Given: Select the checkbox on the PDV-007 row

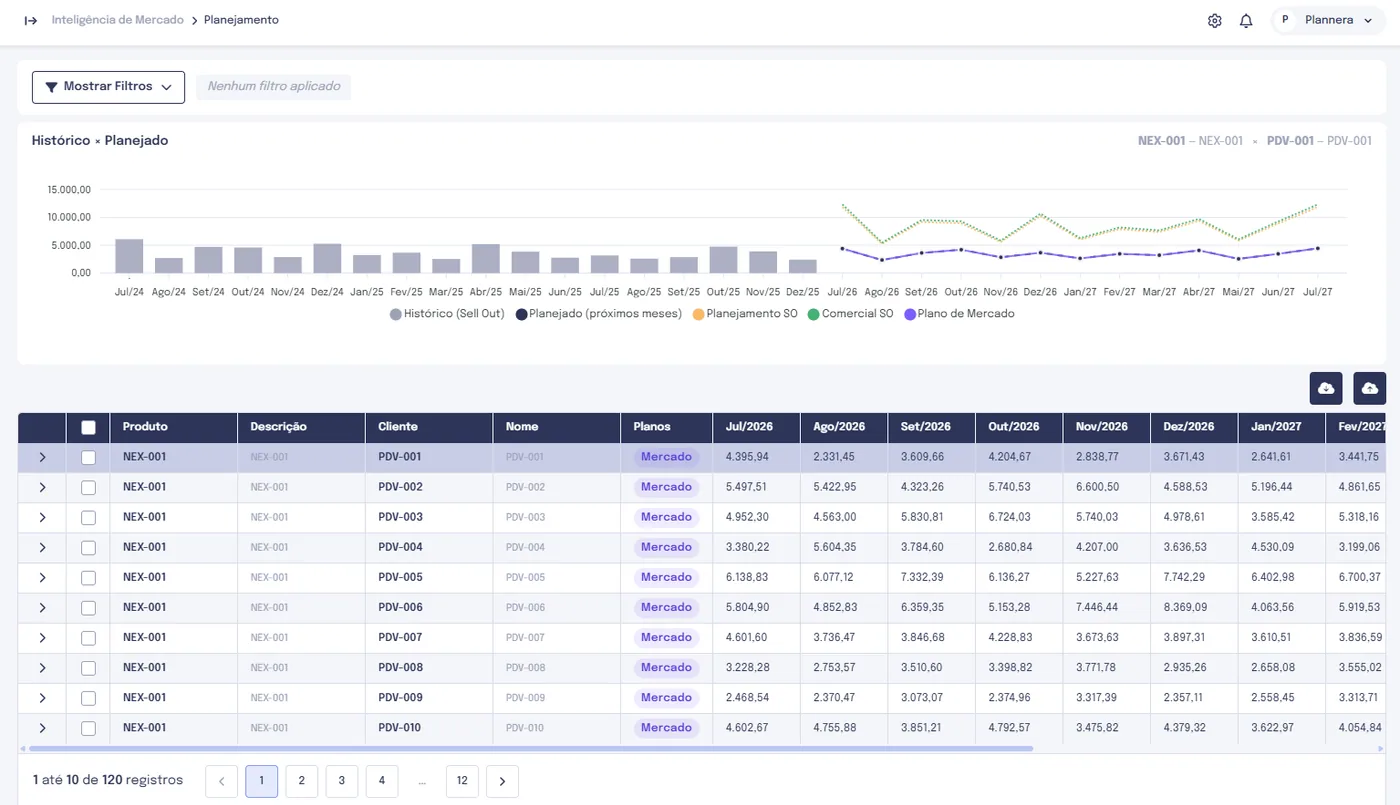Looking at the screenshot, I should tap(88, 637).
